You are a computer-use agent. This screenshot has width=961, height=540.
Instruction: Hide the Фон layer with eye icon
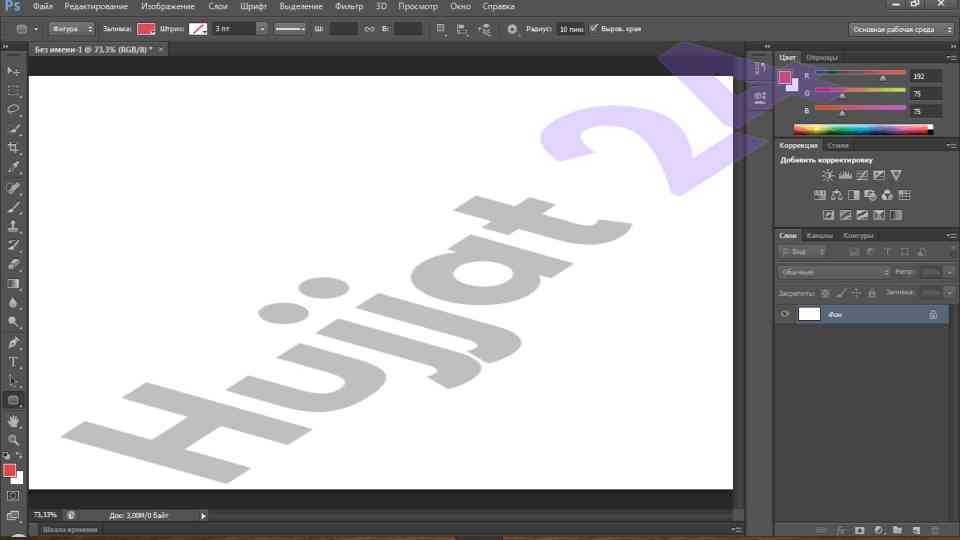click(785, 314)
